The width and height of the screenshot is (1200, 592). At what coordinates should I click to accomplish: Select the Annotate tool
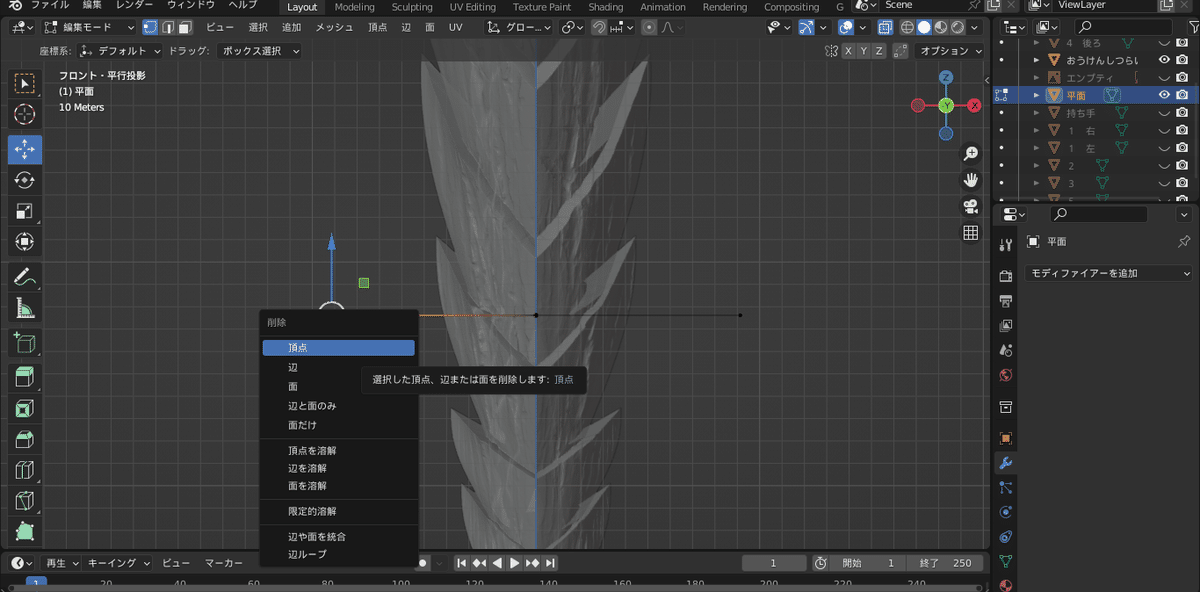[25, 277]
